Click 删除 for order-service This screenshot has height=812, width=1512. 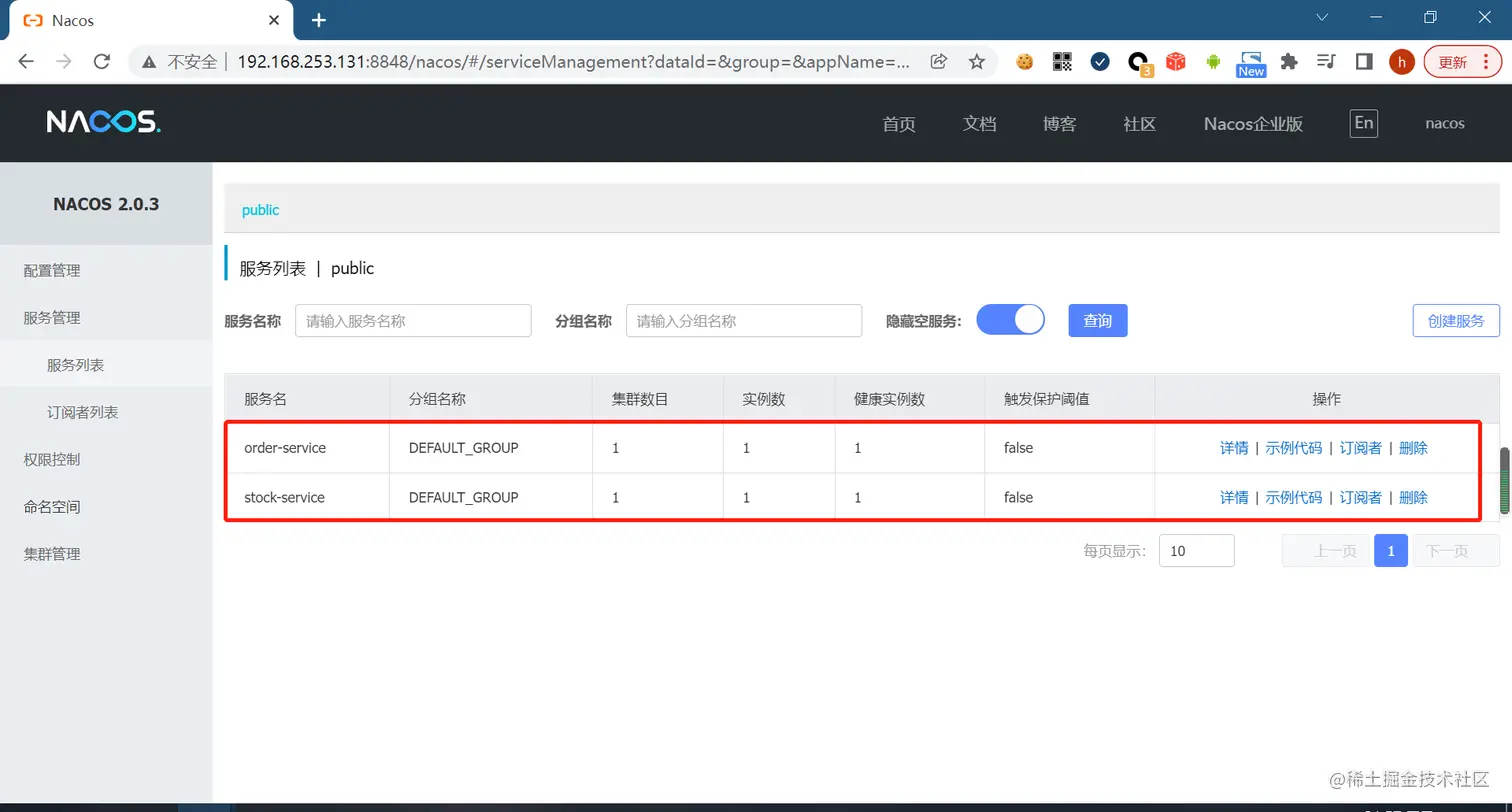tap(1413, 448)
